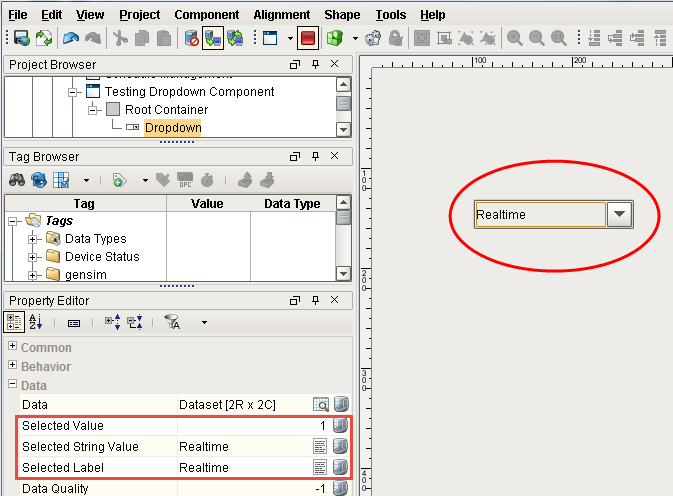Edit text of Selected String Value
673x496 pixels.
click(320, 446)
